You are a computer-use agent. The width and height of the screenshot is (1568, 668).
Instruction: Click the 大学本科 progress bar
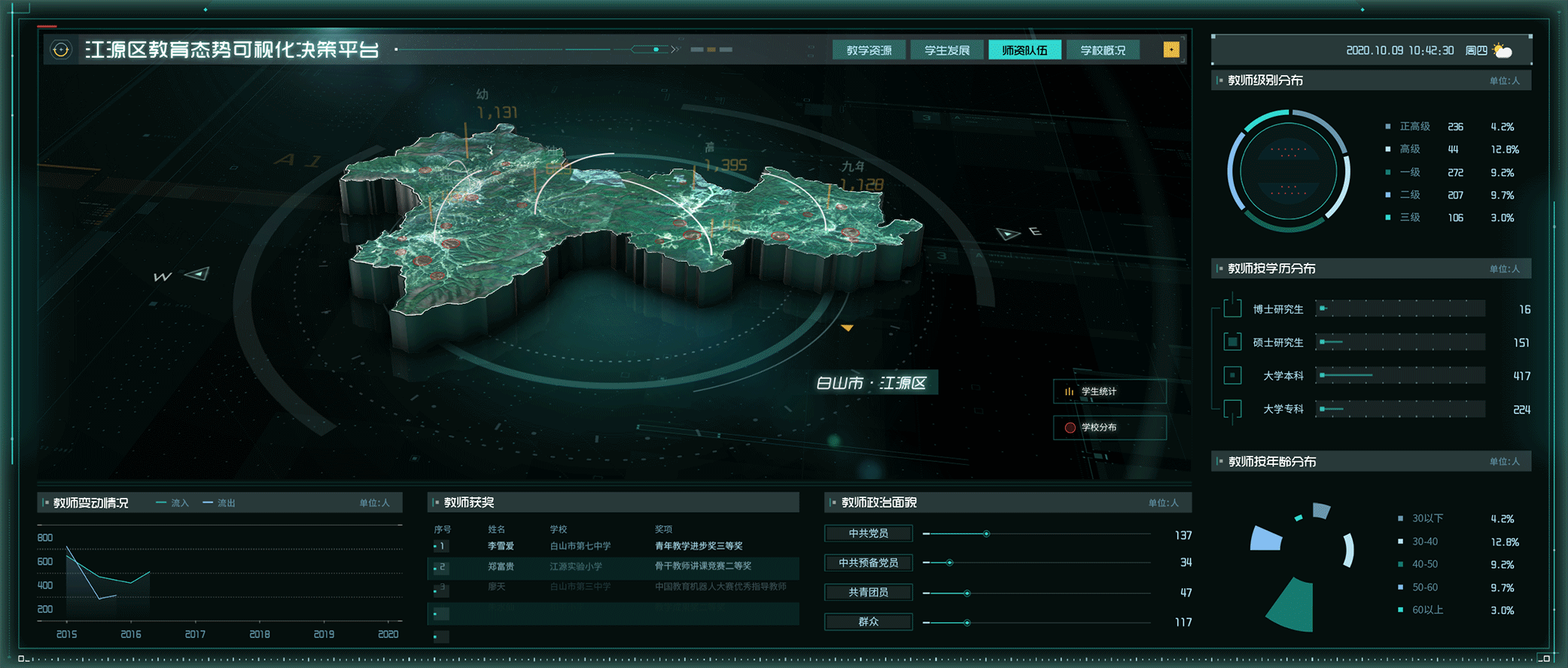(x=1400, y=375)
